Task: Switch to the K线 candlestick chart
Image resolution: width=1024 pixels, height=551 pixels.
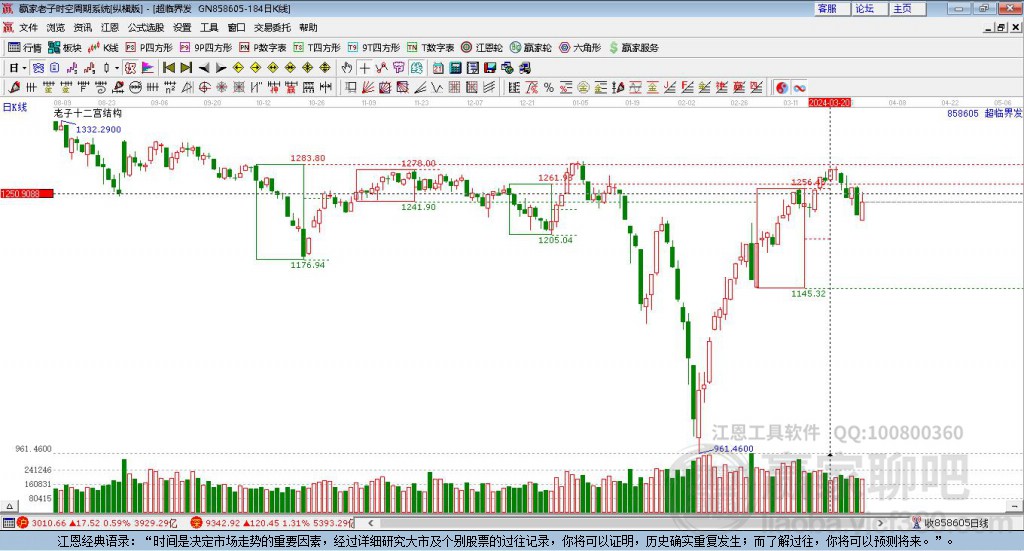Action: 103,48
